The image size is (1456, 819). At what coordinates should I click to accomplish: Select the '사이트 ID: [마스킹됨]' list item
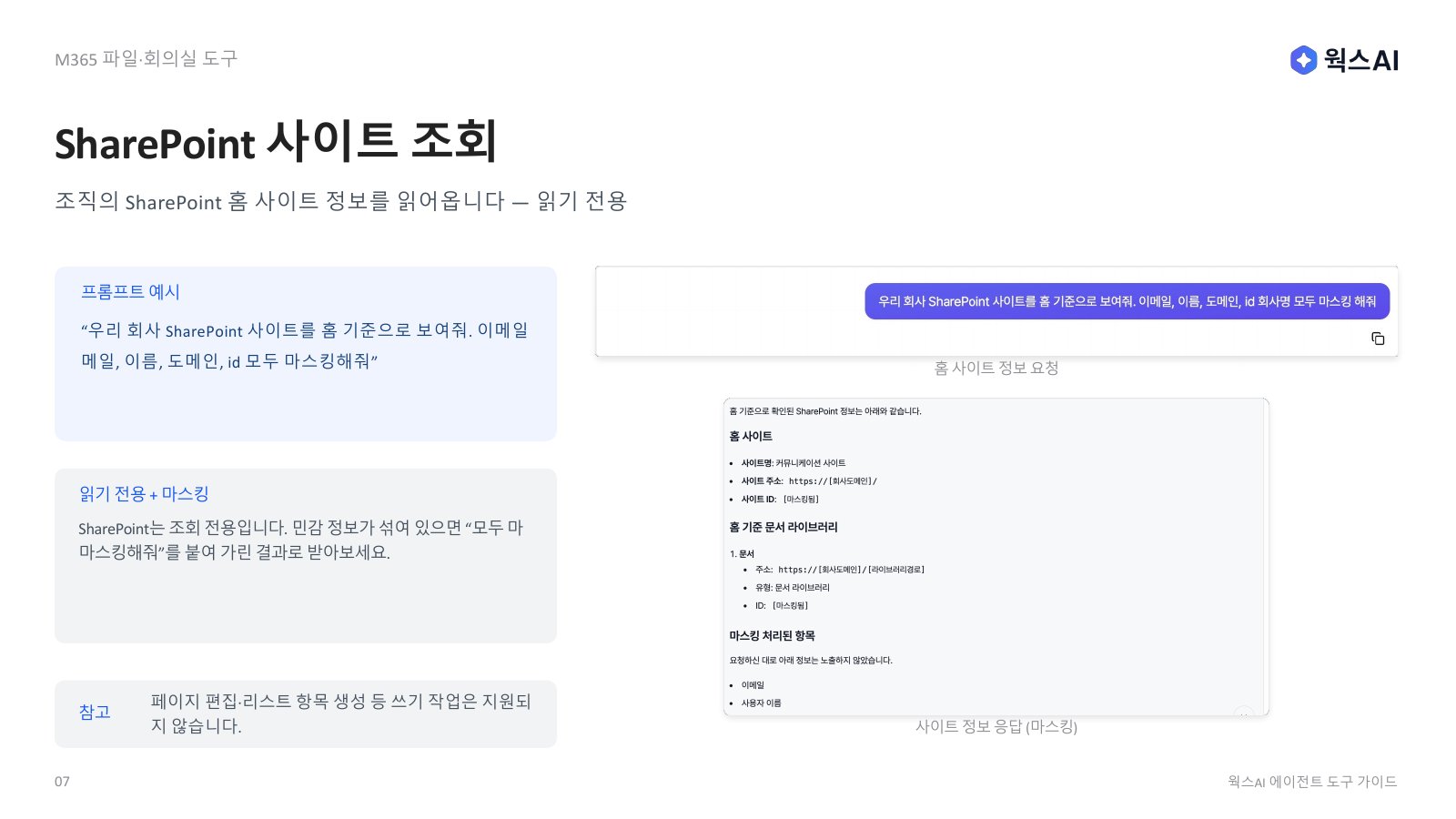coord(780,500)
